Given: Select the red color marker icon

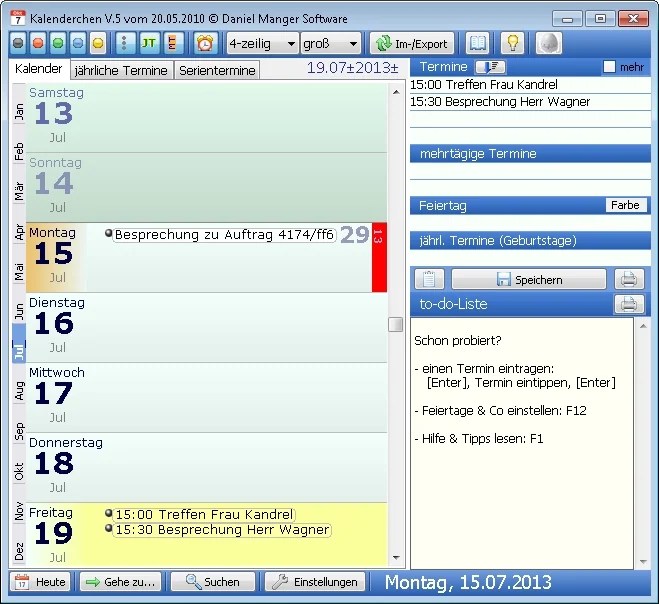Looking at the screenshot, I should [x=38, y=43].
